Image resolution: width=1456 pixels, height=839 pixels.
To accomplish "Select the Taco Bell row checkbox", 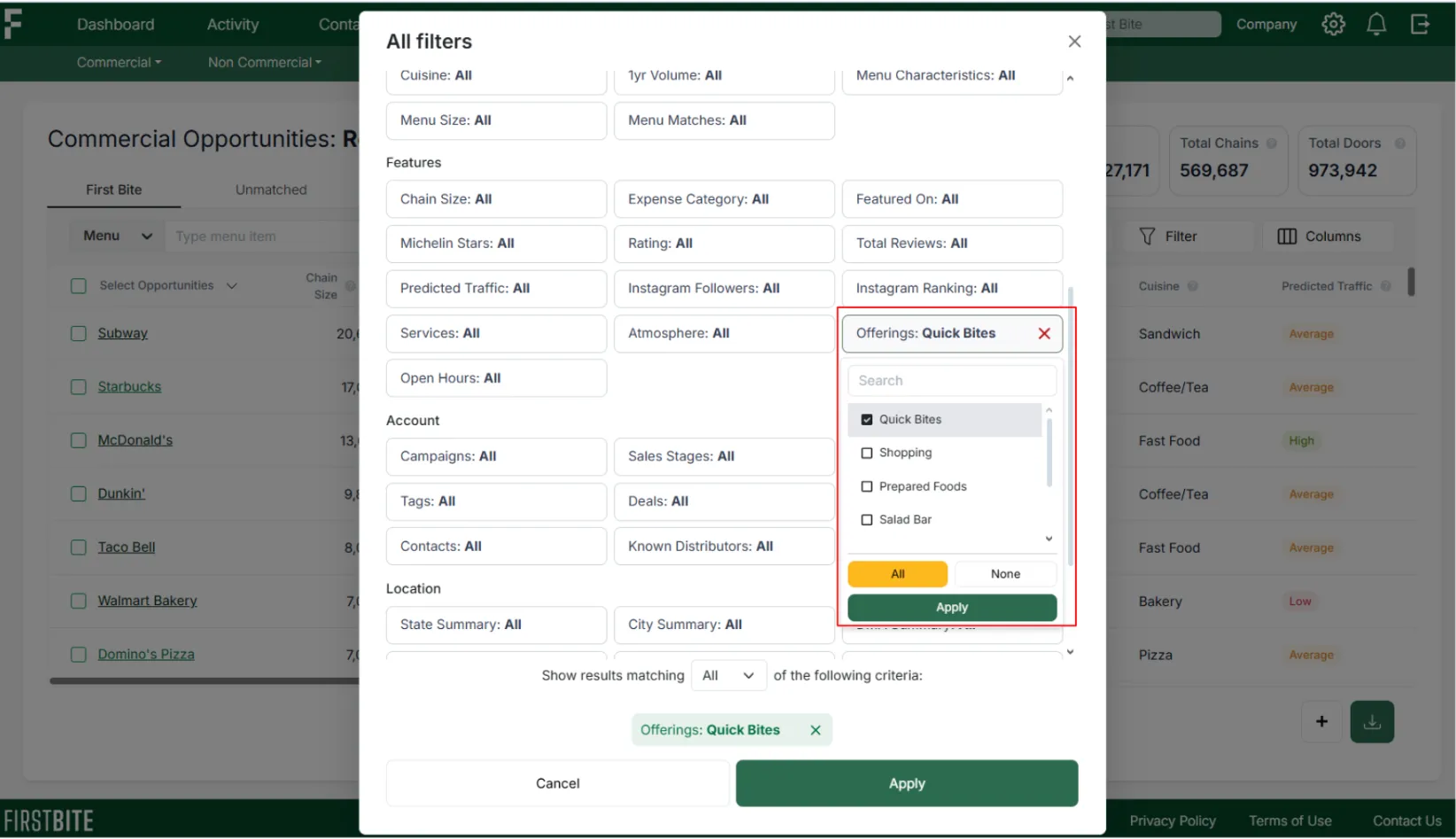I will coord(79,548).
